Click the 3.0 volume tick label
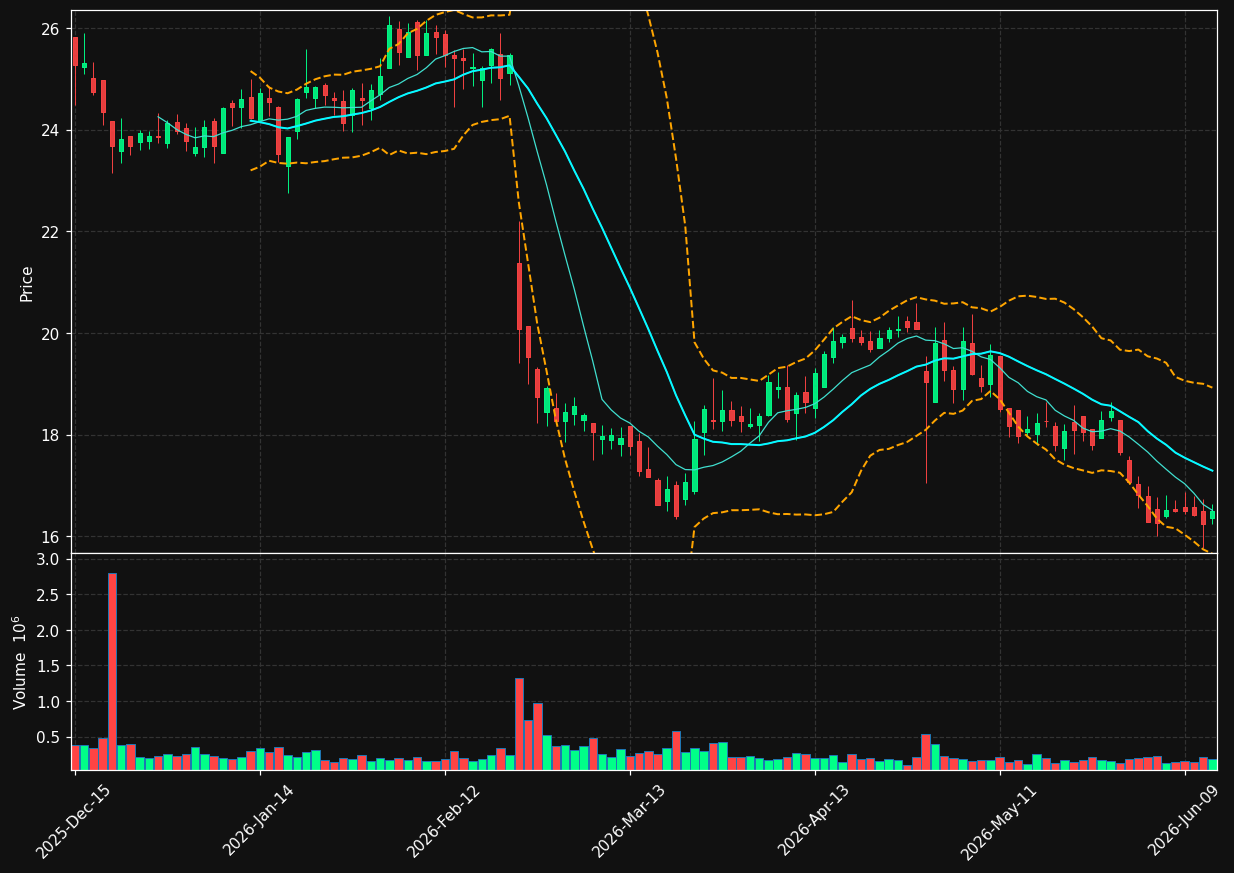Image resolution: width=1234 pixels, height=873 pixels. tap(47, 560)
